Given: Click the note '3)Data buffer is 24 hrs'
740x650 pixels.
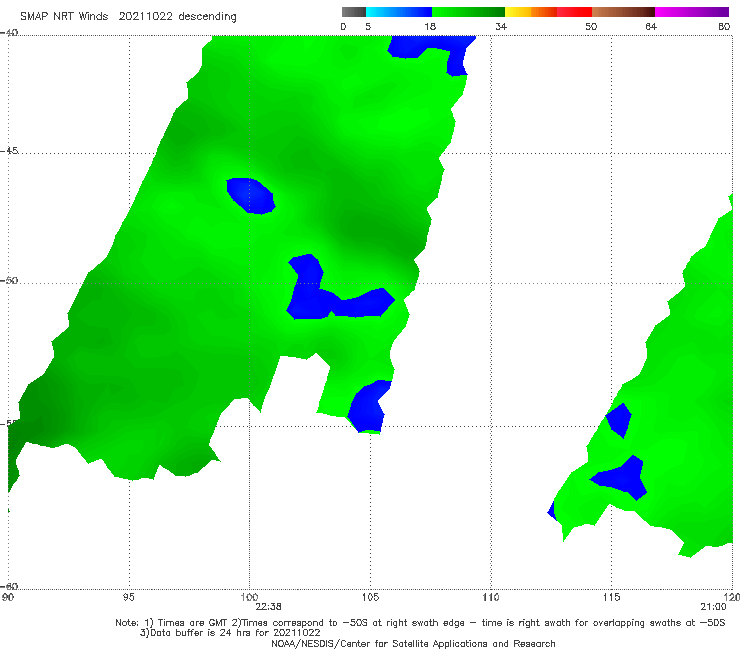Looking at the screenshot, I should click(x=230, y=633).
